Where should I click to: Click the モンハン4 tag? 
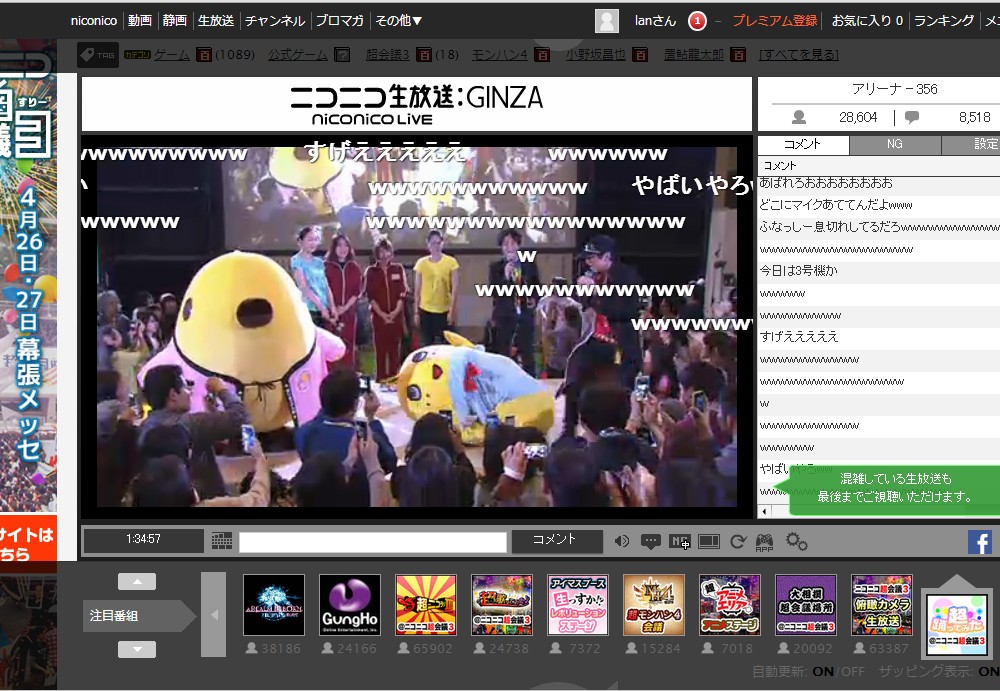tap(499, 55)
